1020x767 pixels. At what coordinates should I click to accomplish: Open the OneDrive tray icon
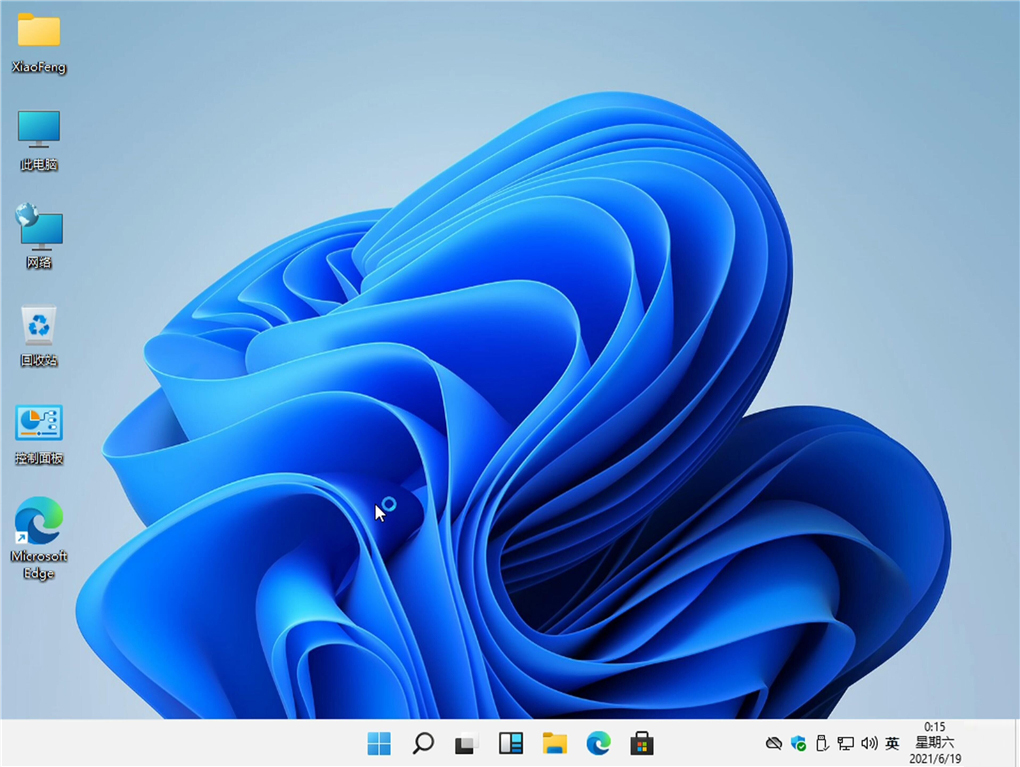[x=774, y=743]
